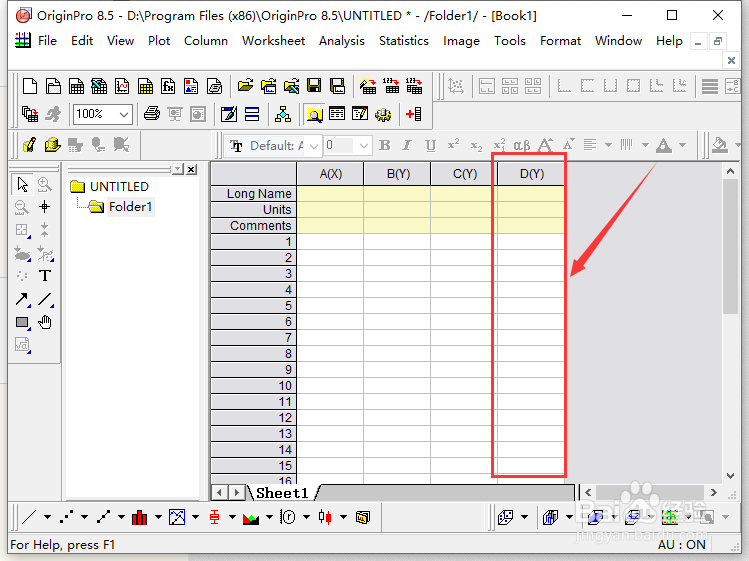Toggle Superscript formatting
749x561 pixels.
453,145
